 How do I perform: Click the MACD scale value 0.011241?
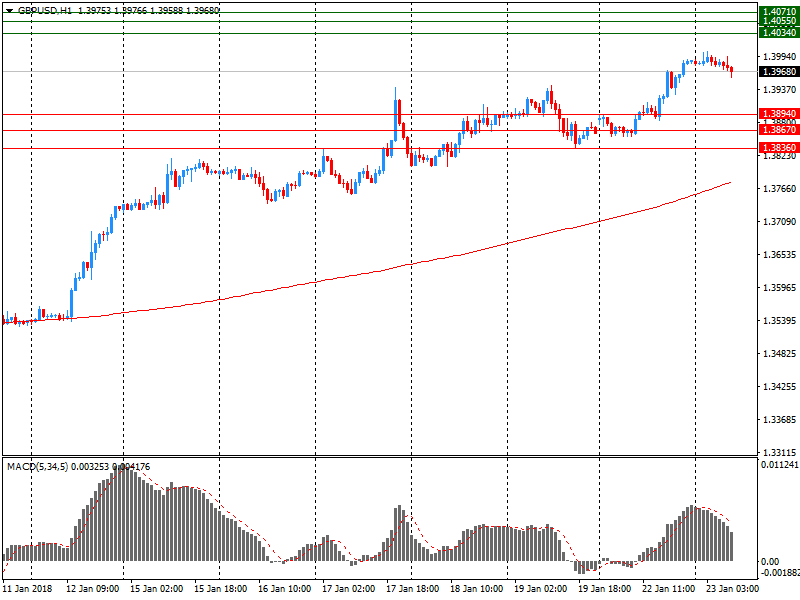(780, 464)
